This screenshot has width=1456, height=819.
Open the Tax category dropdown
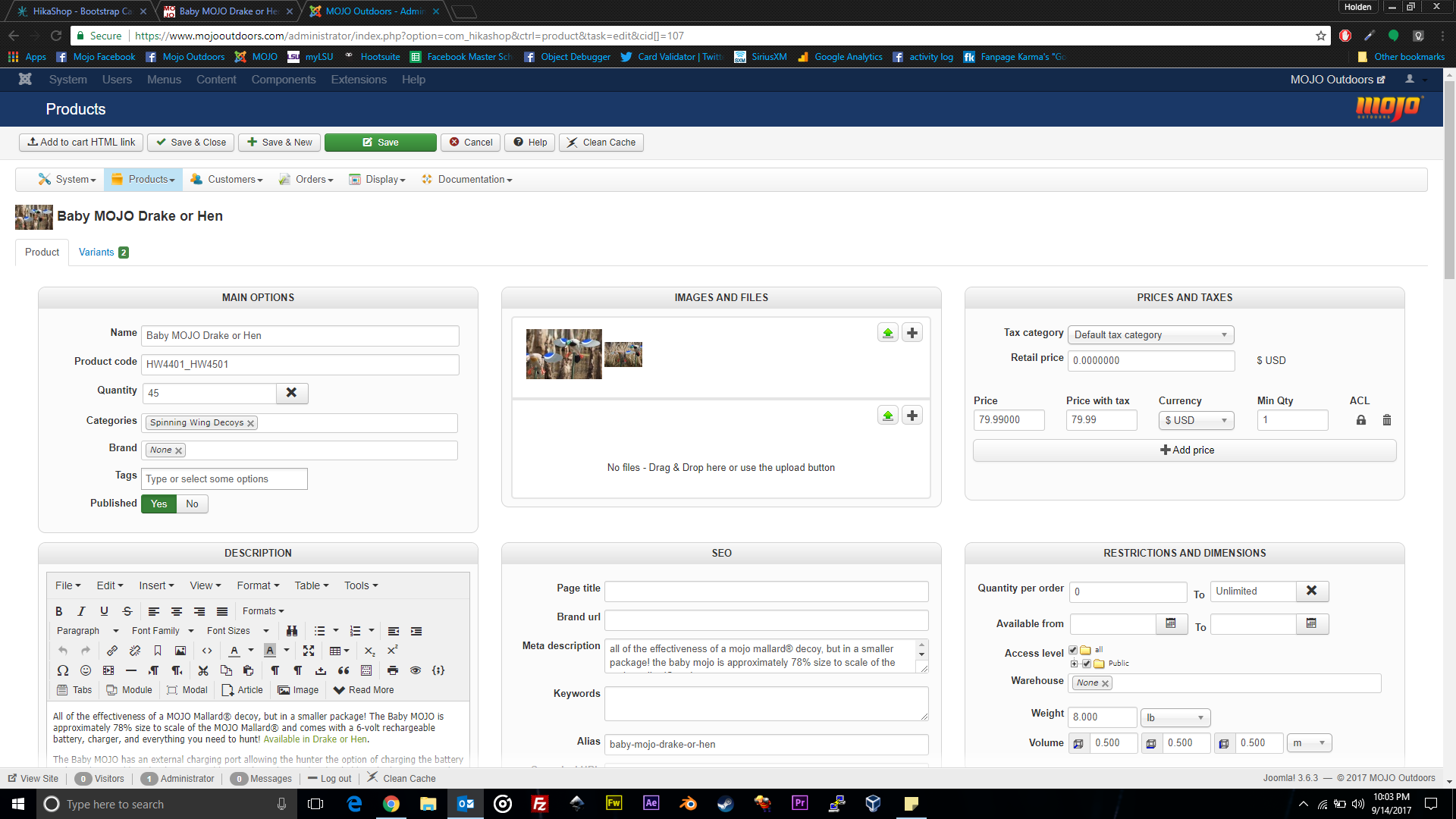click(1150, 335)
